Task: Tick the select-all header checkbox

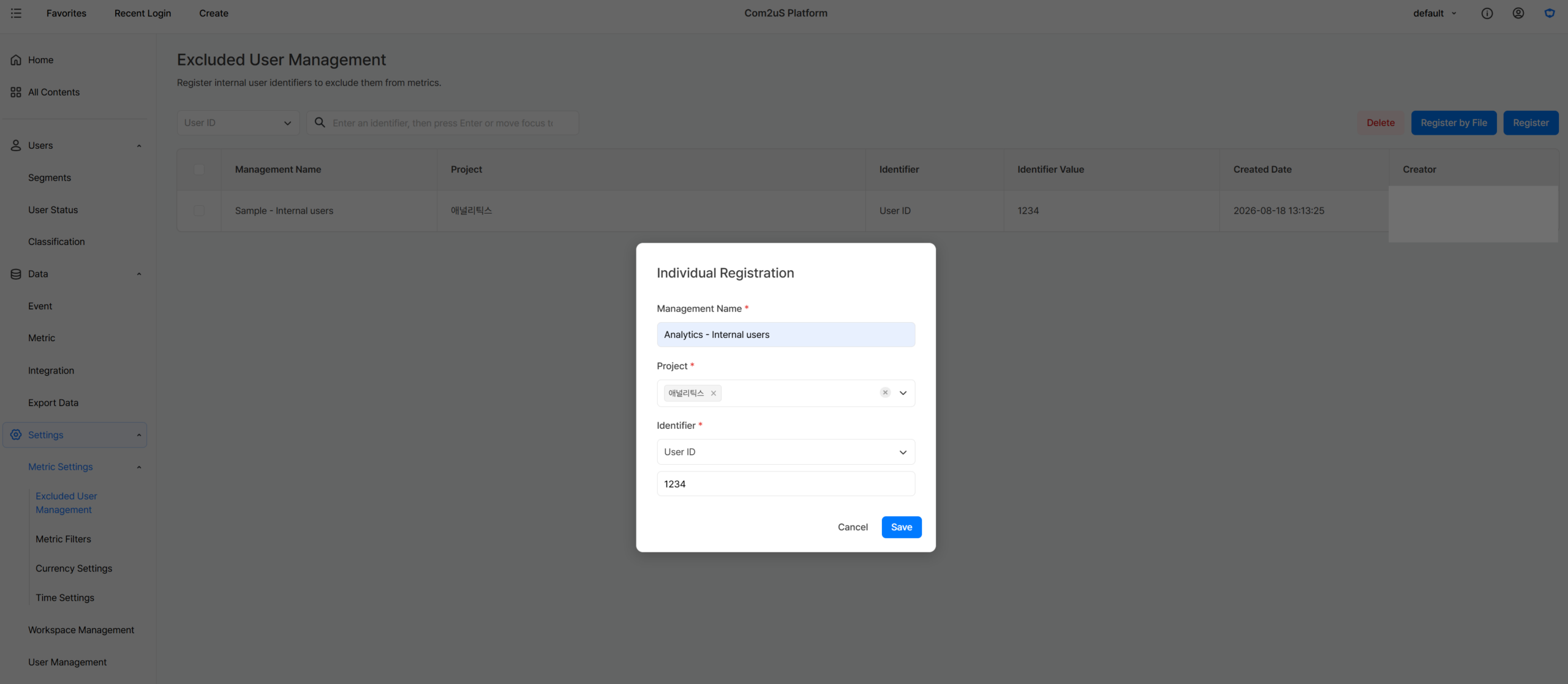Action: click(x=199, y=170)
